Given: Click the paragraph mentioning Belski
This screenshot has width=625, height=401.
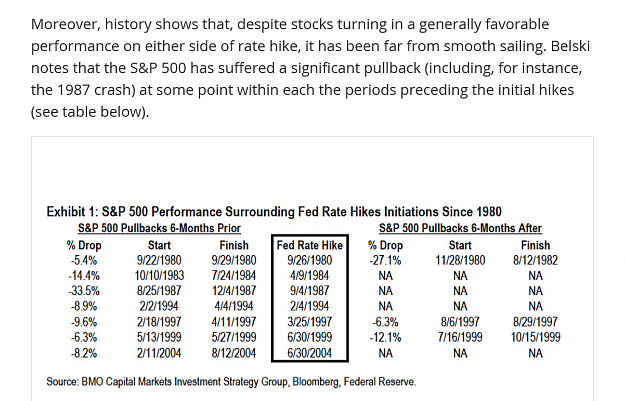Looking at the screenshot, I should (x=311, y=68).
